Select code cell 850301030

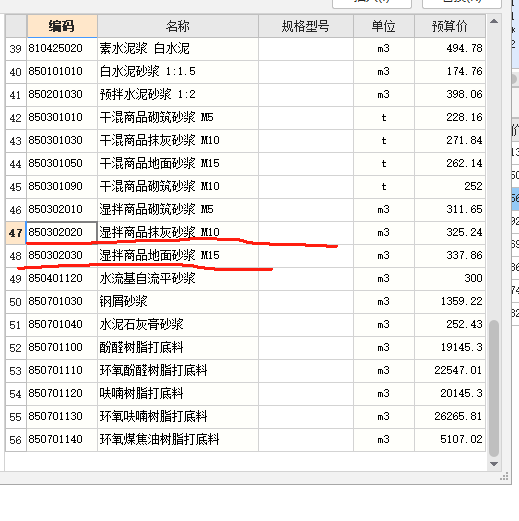(62, 141)
